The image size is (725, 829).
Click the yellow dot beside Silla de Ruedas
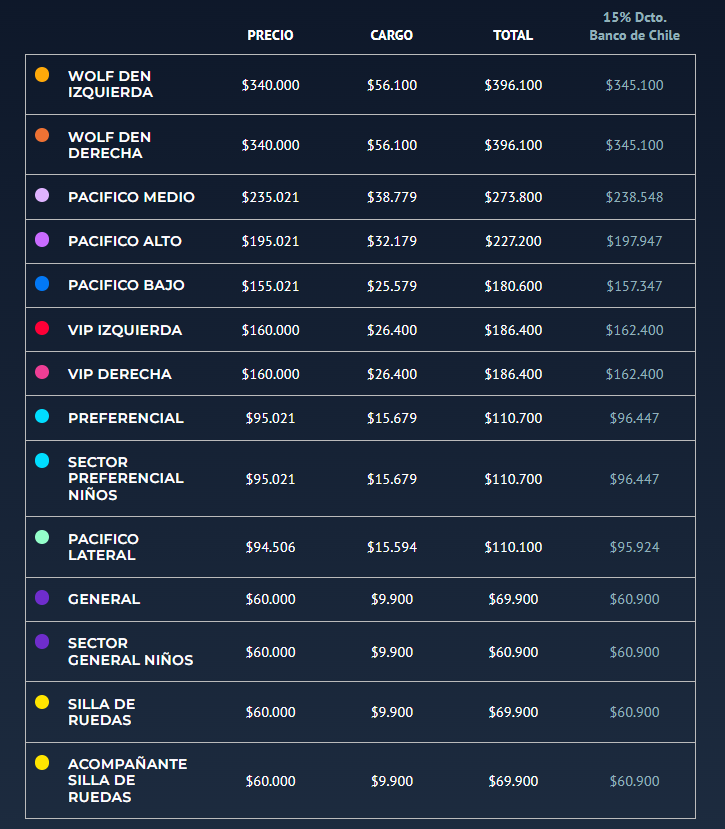click(x=42, y=702)
